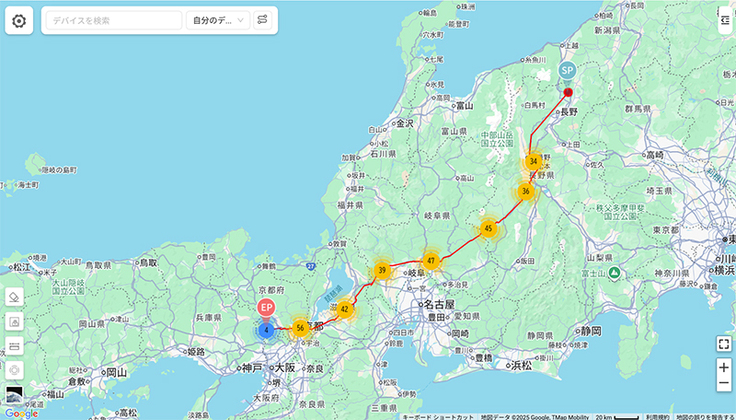Toggle fullscreen map view
Screen dimensions: 736x420
click(x=723, y=343)
